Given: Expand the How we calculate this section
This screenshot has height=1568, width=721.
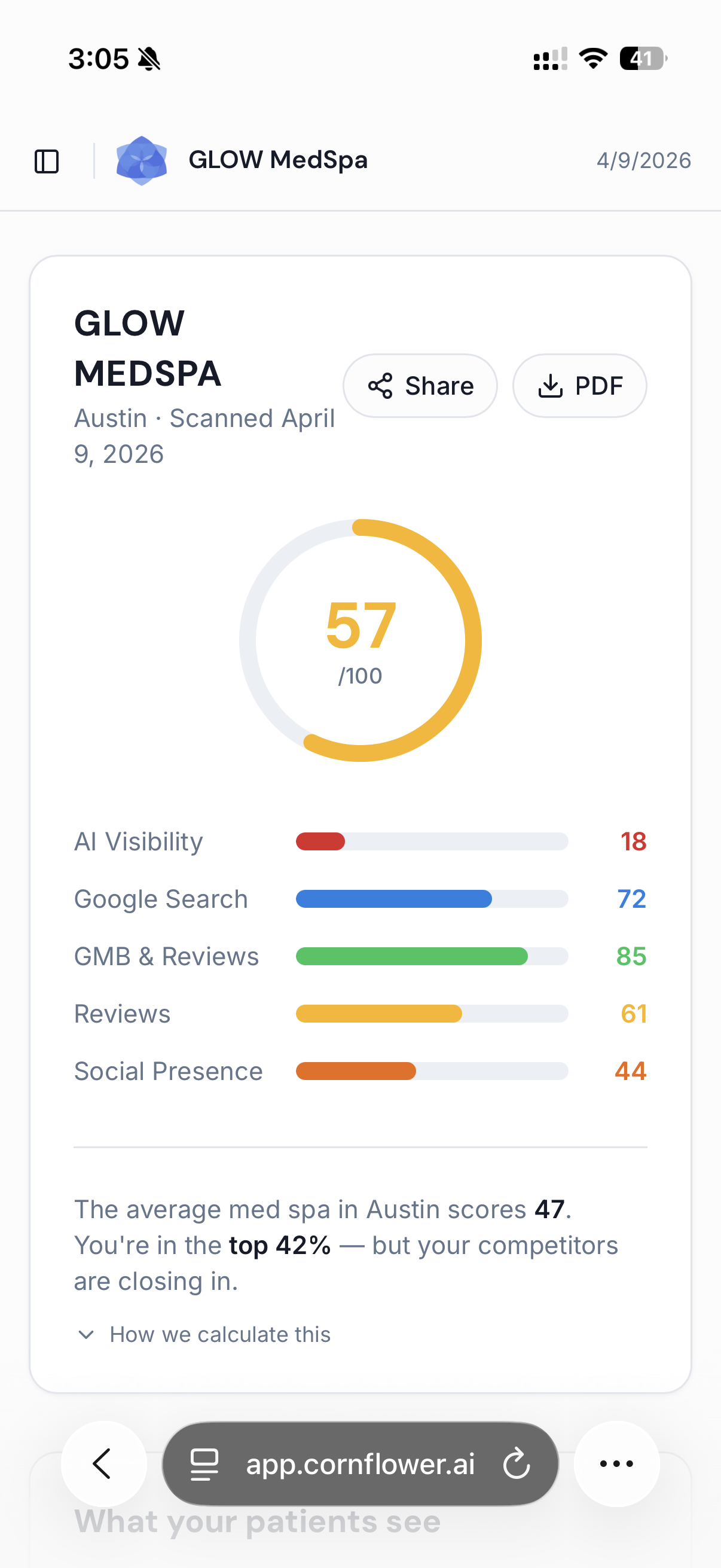Looking at the screenshot, I should [219, 1334].
